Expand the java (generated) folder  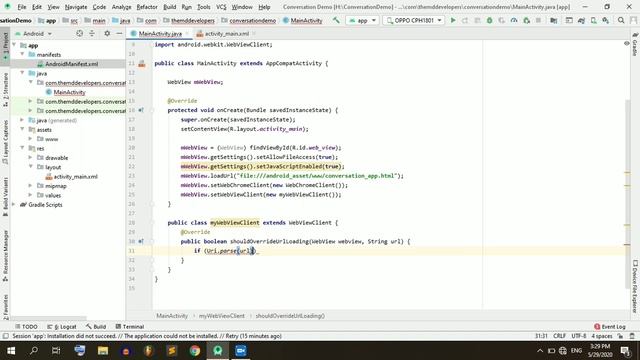pyautogui.click(x=22, y=120)
